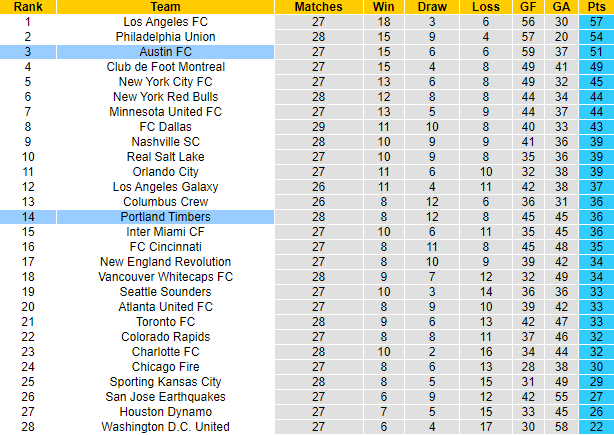Image resolution: width=614 pixels, height=435 pixels.
Task: Select the San Jose Earthquakes team name
Action: 166,397
